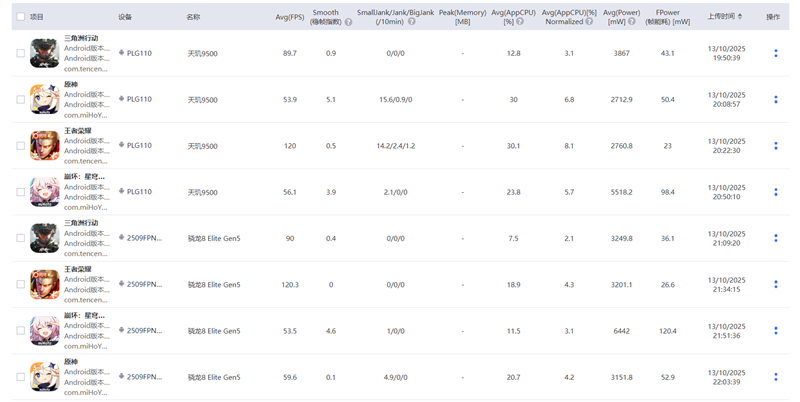This screenshot has width=800, height=402.
Task: Click the Avg(FPS) column header
Action: coord(291,17)
